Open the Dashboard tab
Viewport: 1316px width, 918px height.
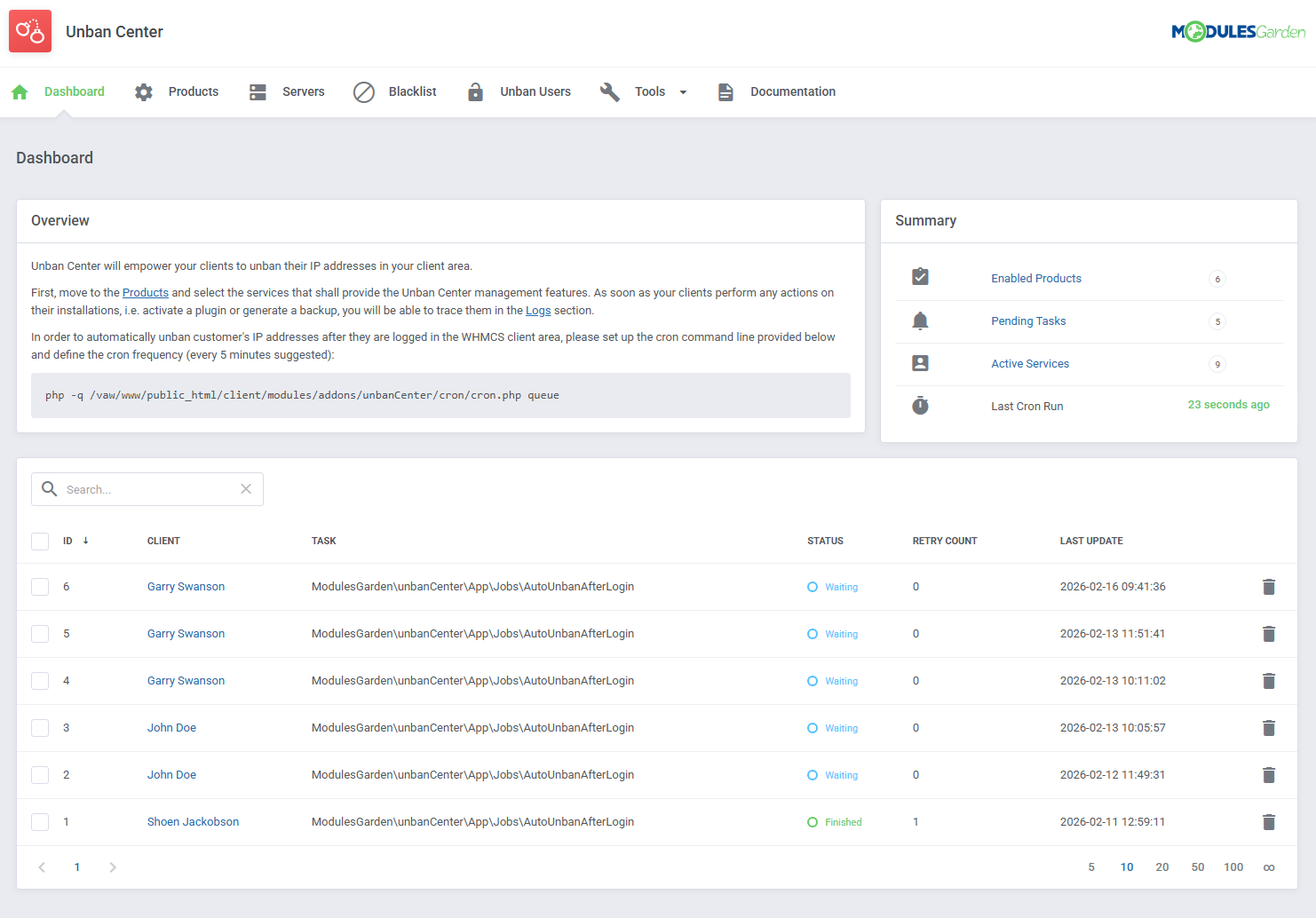pos(75,92)
